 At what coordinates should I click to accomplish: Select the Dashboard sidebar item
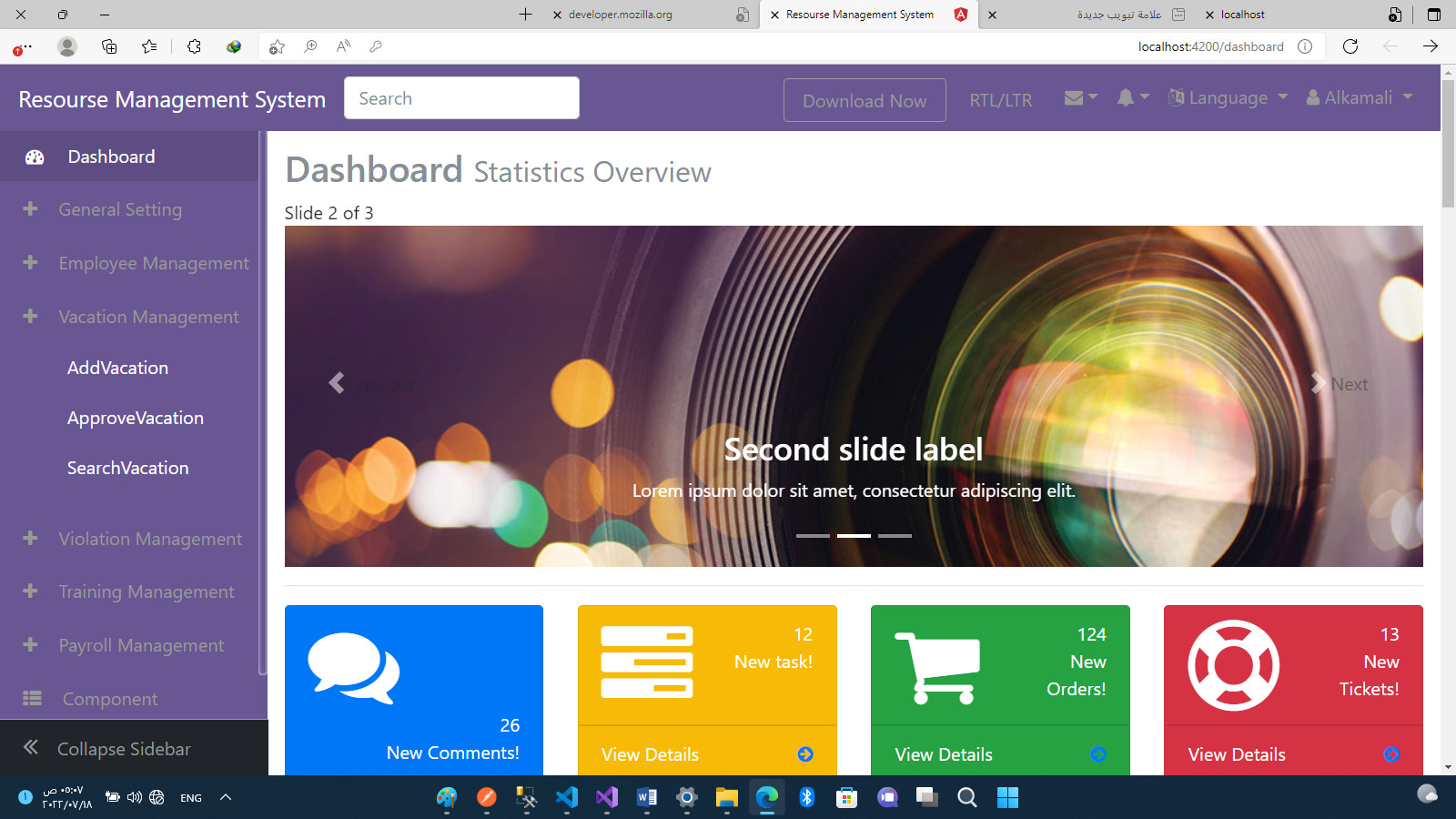pyautogui.click(x=129, y=157)
